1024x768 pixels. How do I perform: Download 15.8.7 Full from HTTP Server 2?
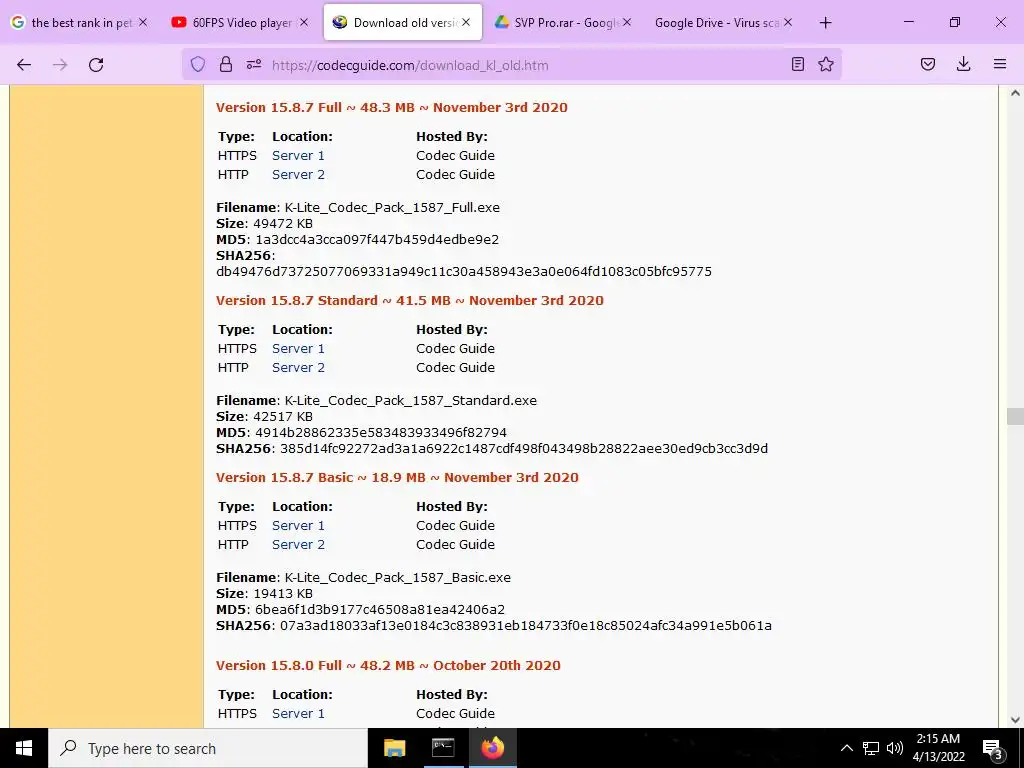298,174
